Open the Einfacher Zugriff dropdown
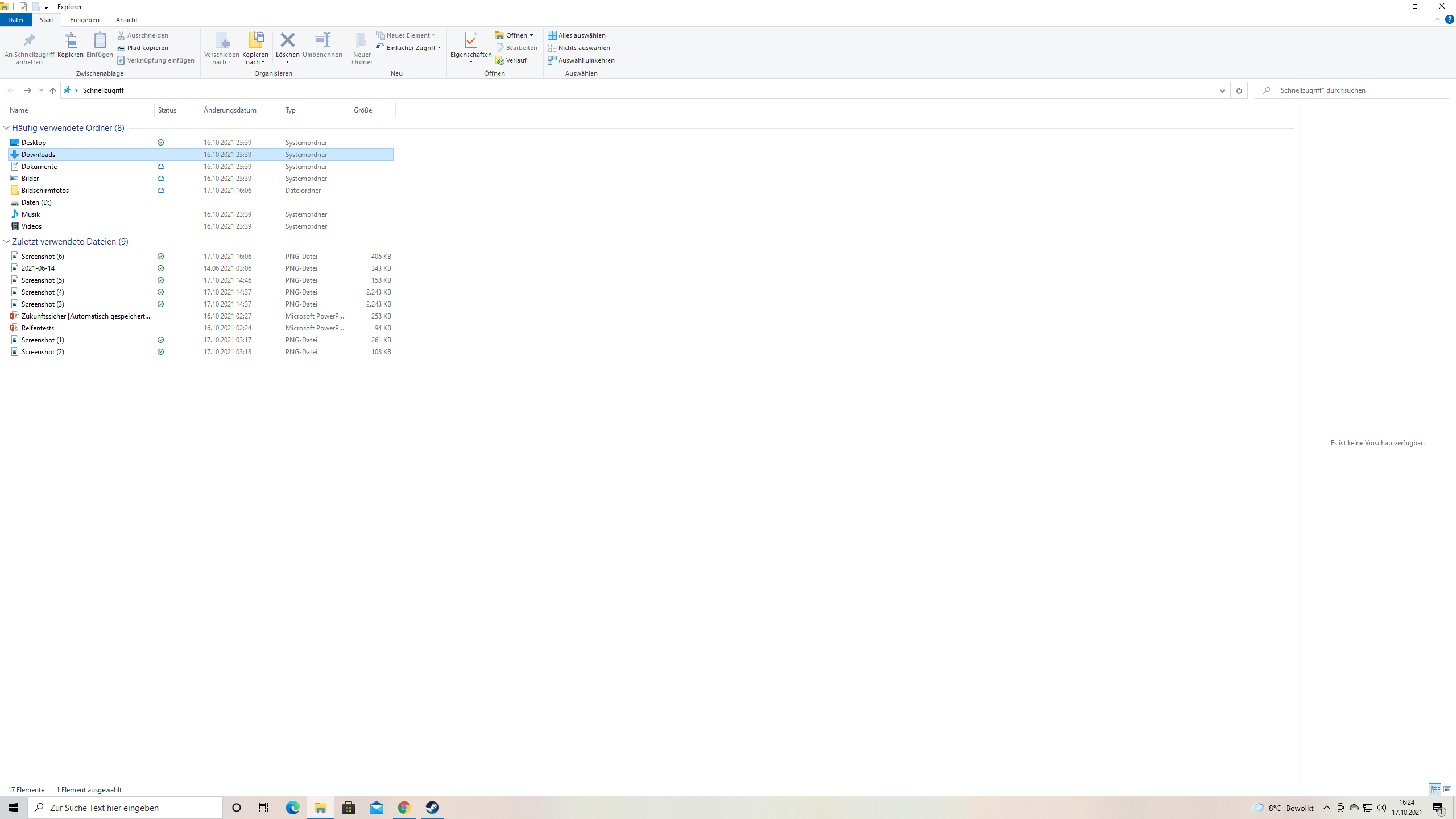The height and width of the screenshot is (819, 1456). tap(410, 48)
